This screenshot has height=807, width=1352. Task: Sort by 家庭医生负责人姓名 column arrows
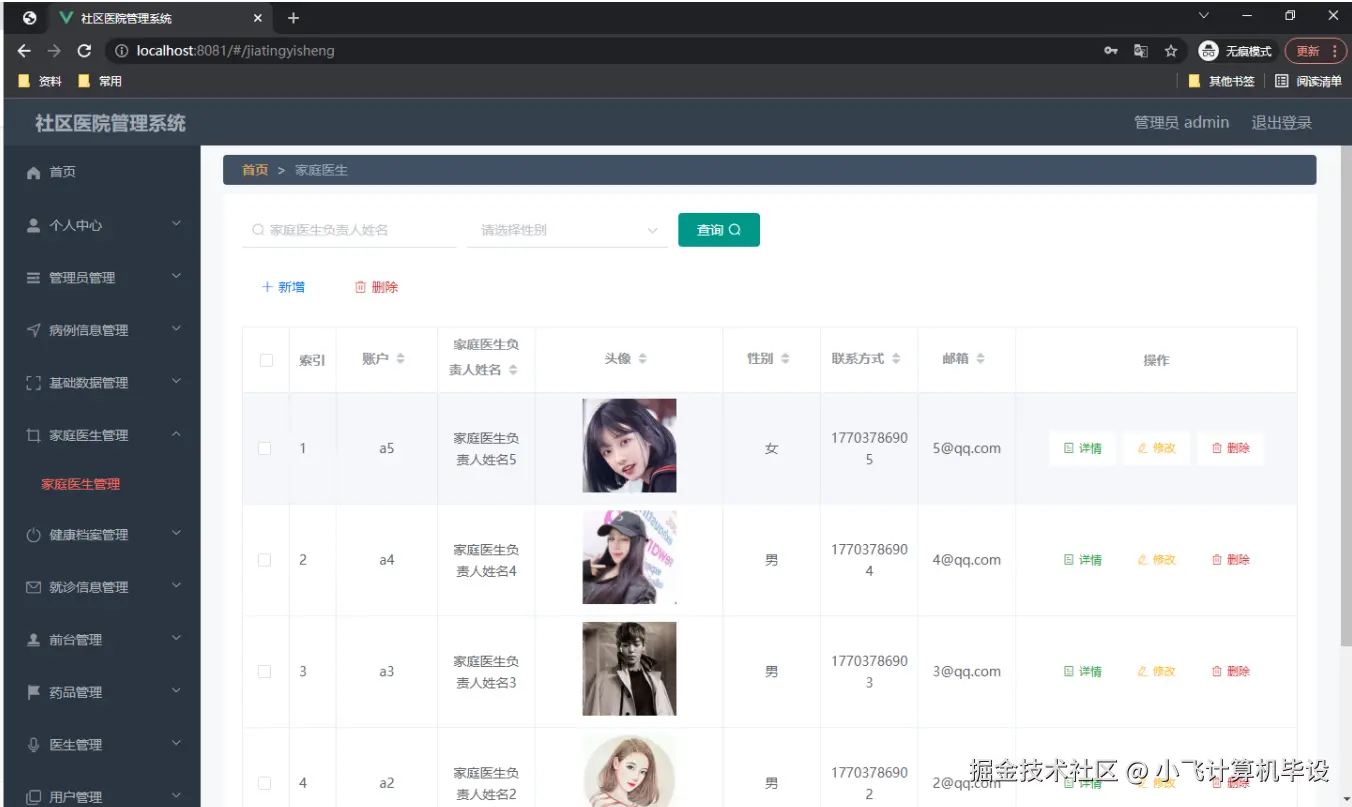click(x=513, y=370)
